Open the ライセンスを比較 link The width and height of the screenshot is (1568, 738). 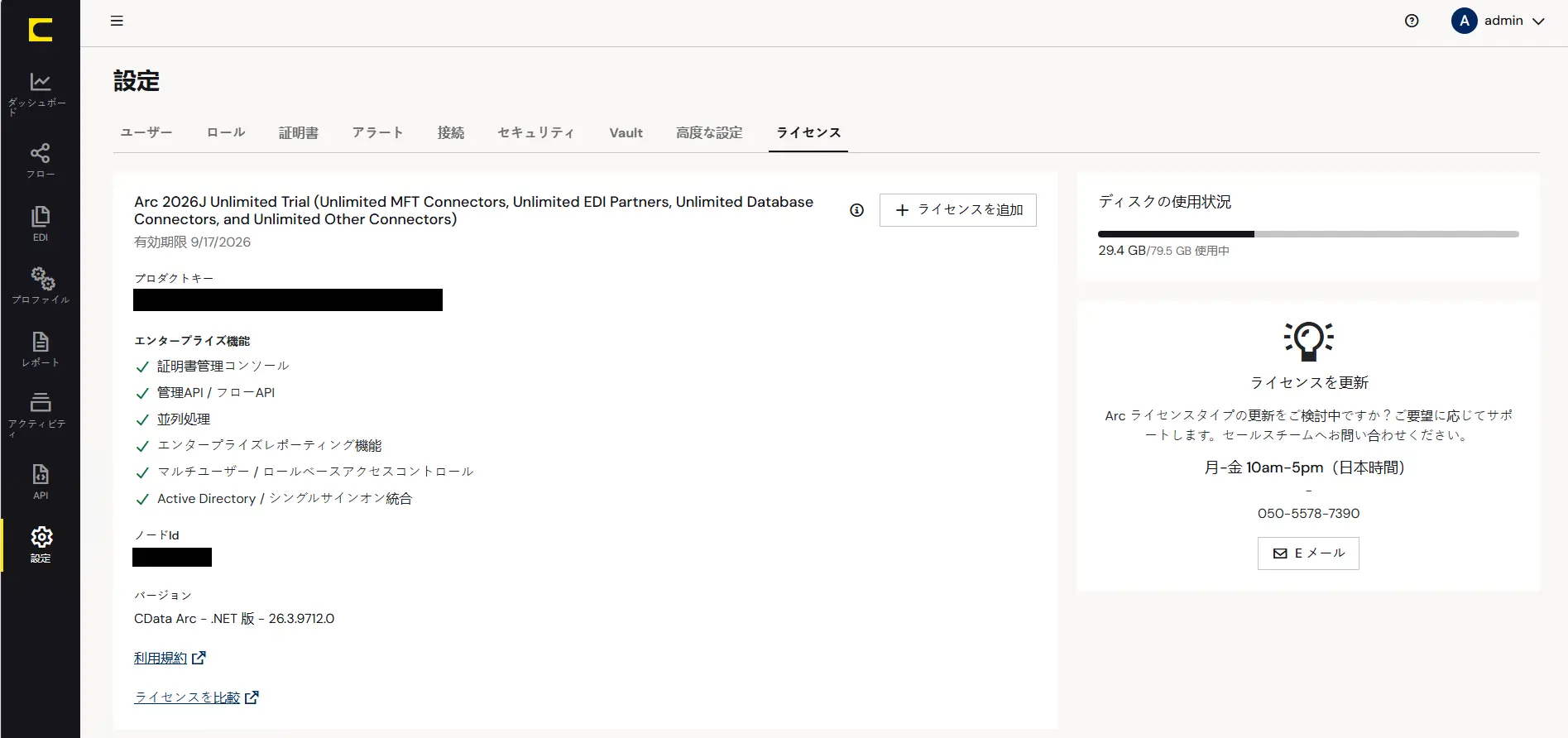pyautogui.click(x=187, y=697)
